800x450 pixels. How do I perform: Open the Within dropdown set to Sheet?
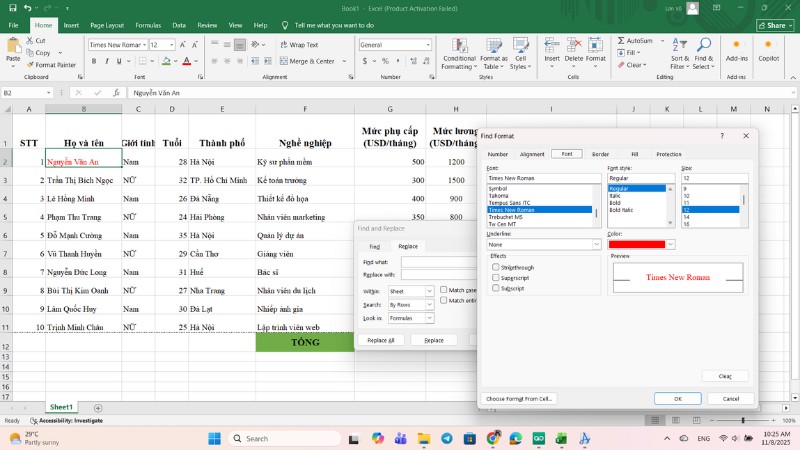[x=430, y=290]
